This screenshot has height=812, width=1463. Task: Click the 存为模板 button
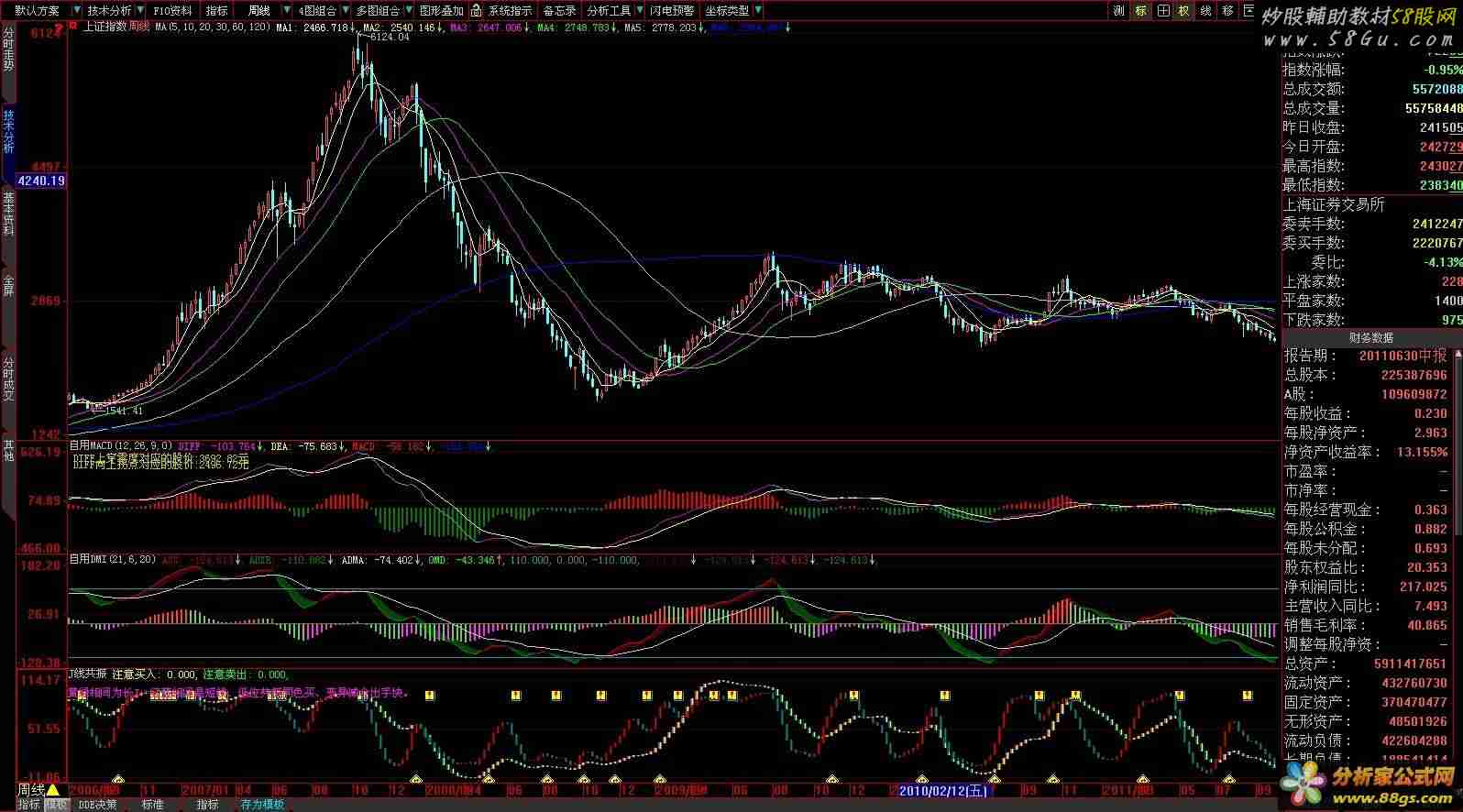[262, 805]
